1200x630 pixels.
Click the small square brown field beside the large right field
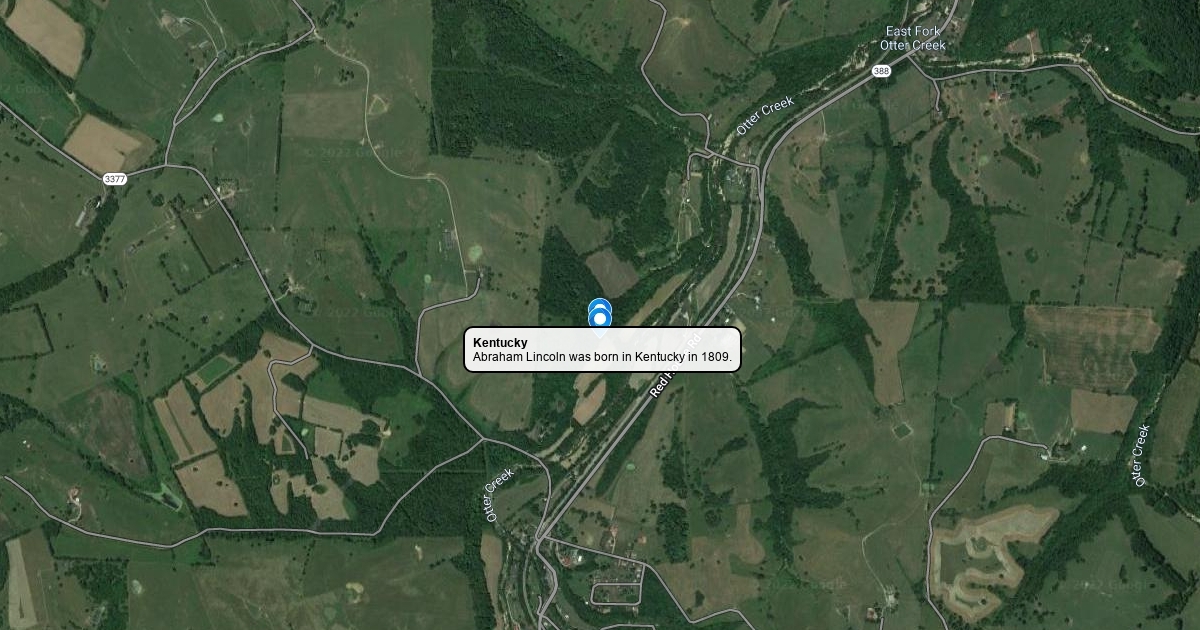[x=1104, y=411]
